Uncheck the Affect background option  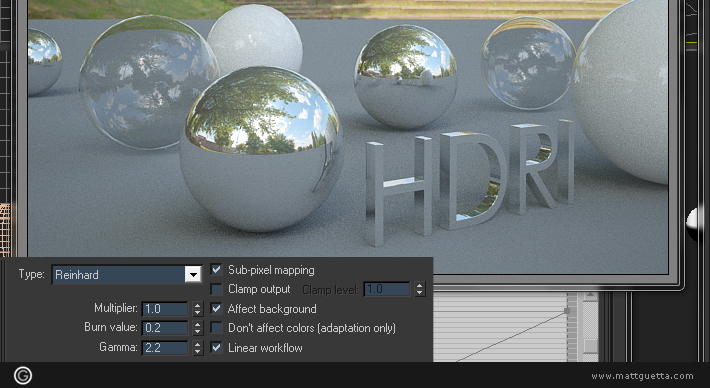(x=216, y=309)
